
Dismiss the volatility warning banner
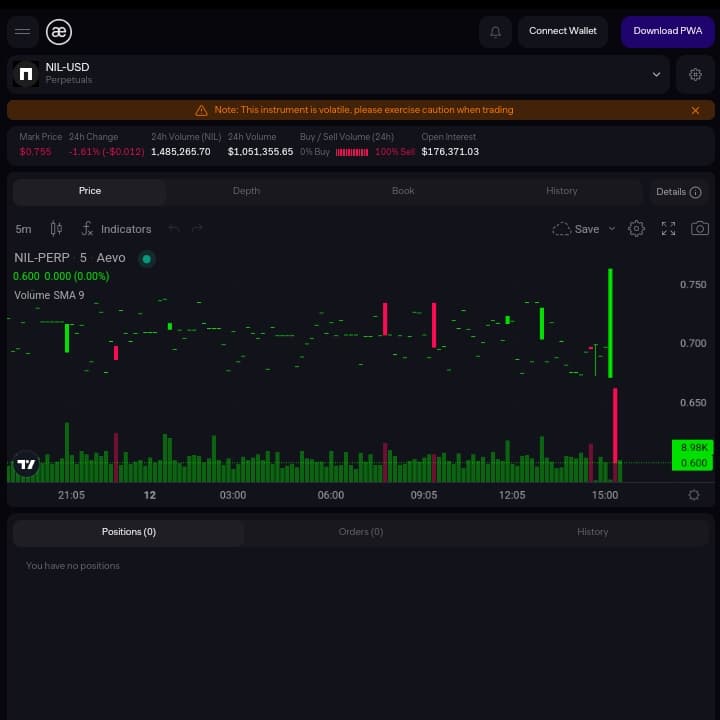point(695,111)
